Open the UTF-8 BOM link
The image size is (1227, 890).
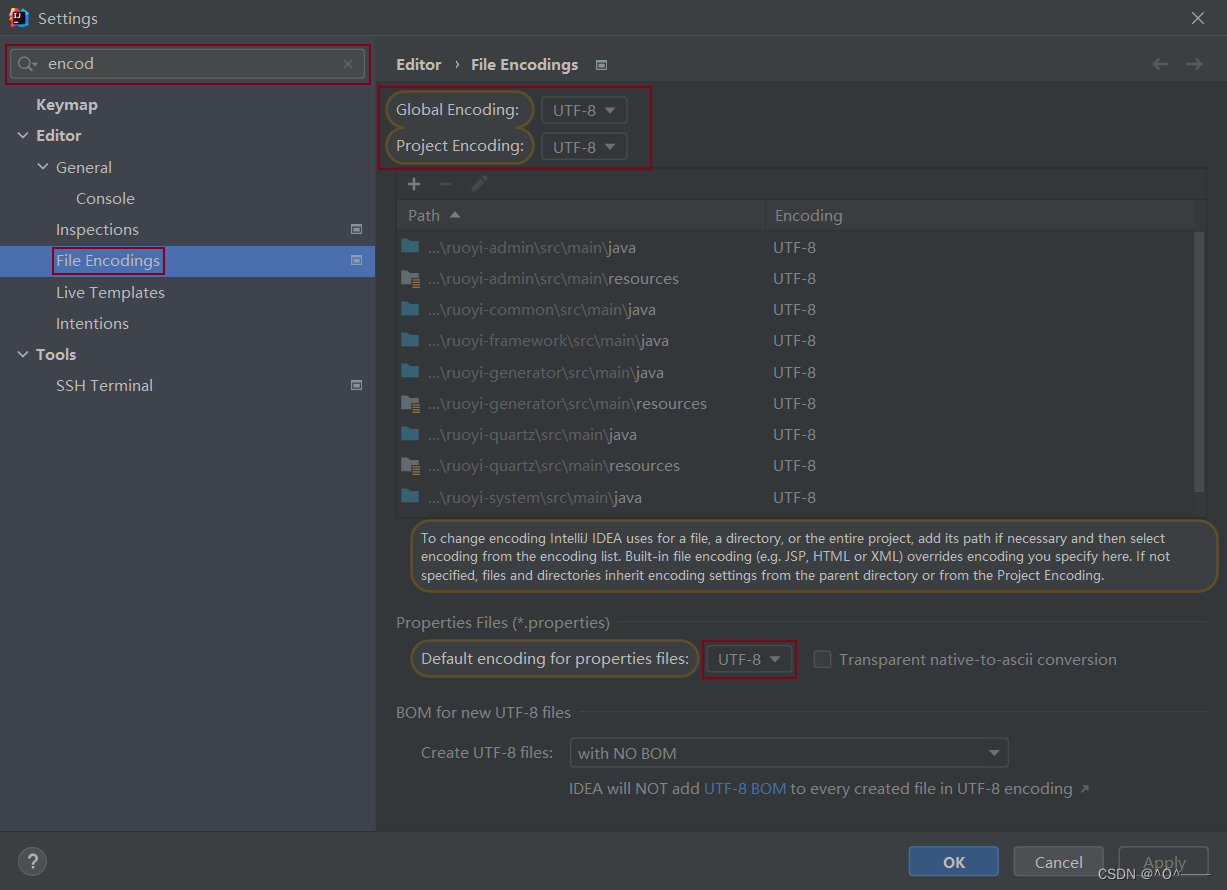745,788
